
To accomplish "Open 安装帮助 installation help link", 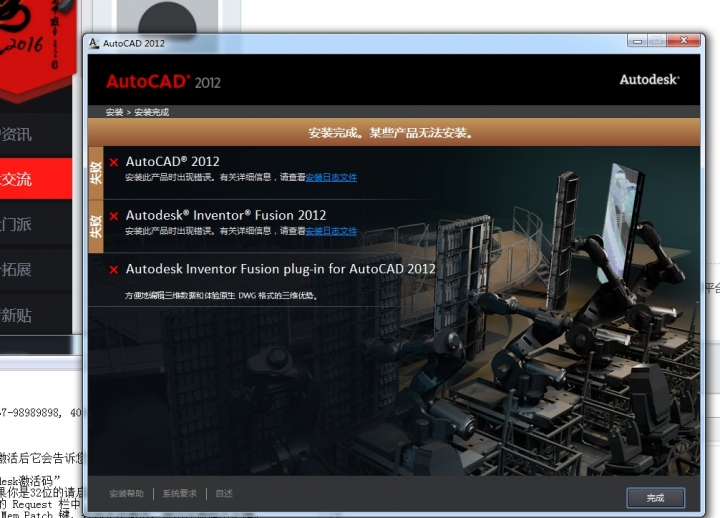I will point(126,493).
